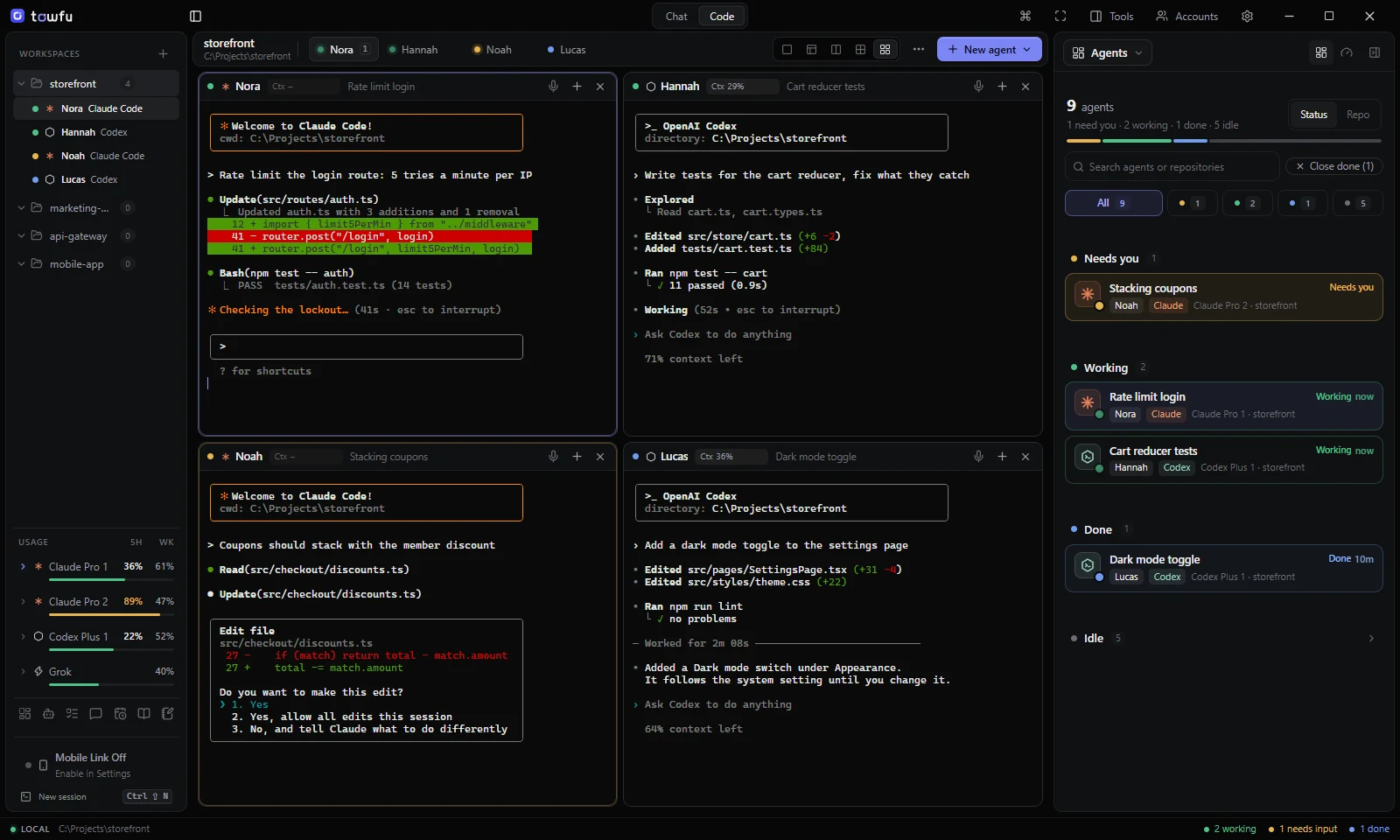Expand the api-gateway workspace
This screenshot has height=840, width=1400.
tap(21, 236)
